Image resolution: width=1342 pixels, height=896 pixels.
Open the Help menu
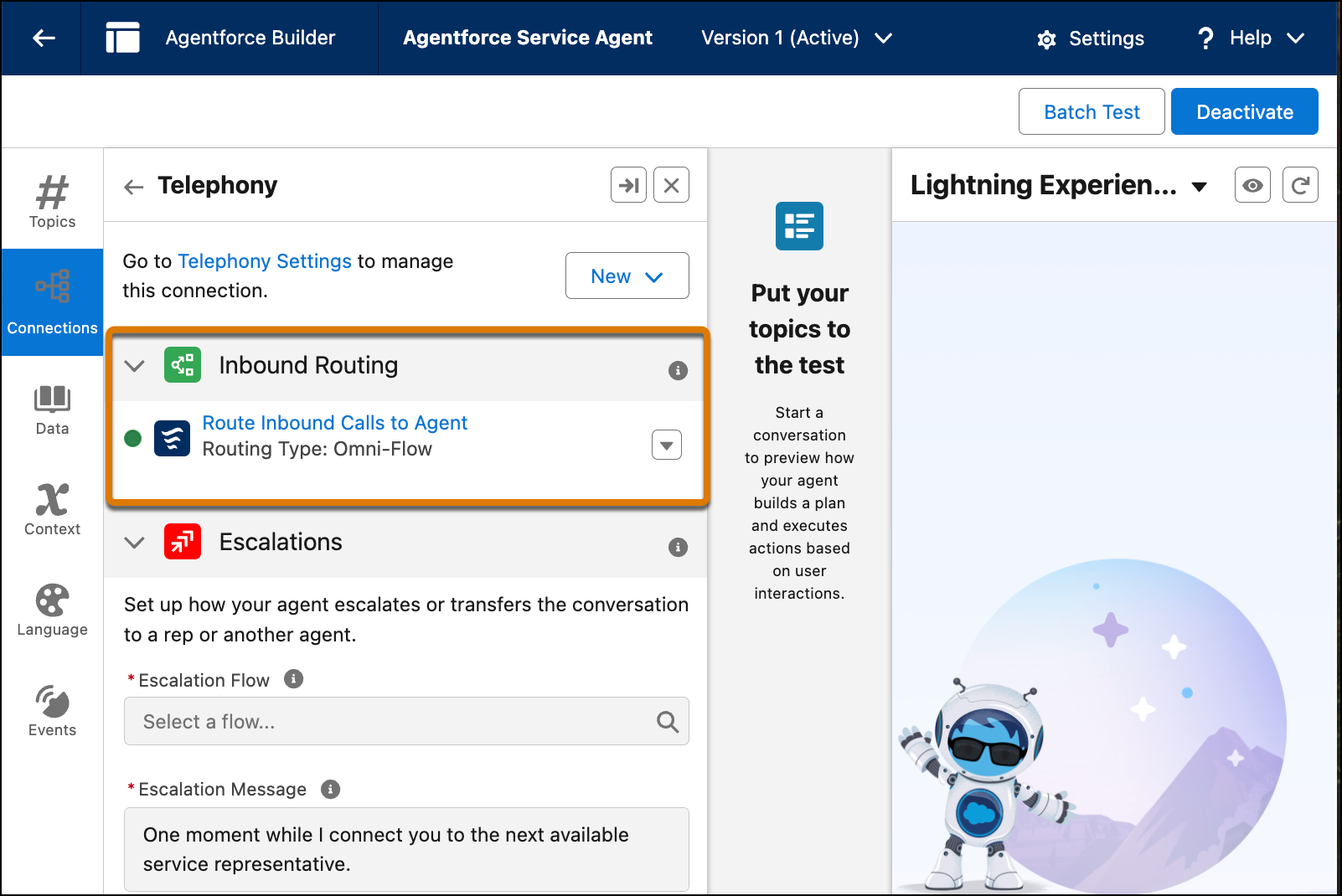(1251, 38)
